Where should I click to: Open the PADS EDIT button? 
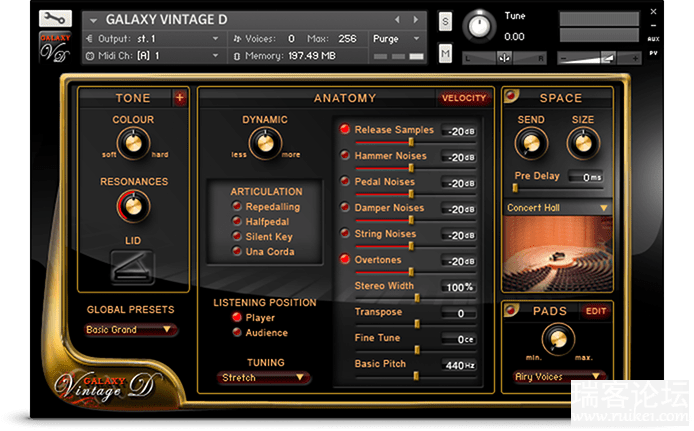(x=596, y=311)
